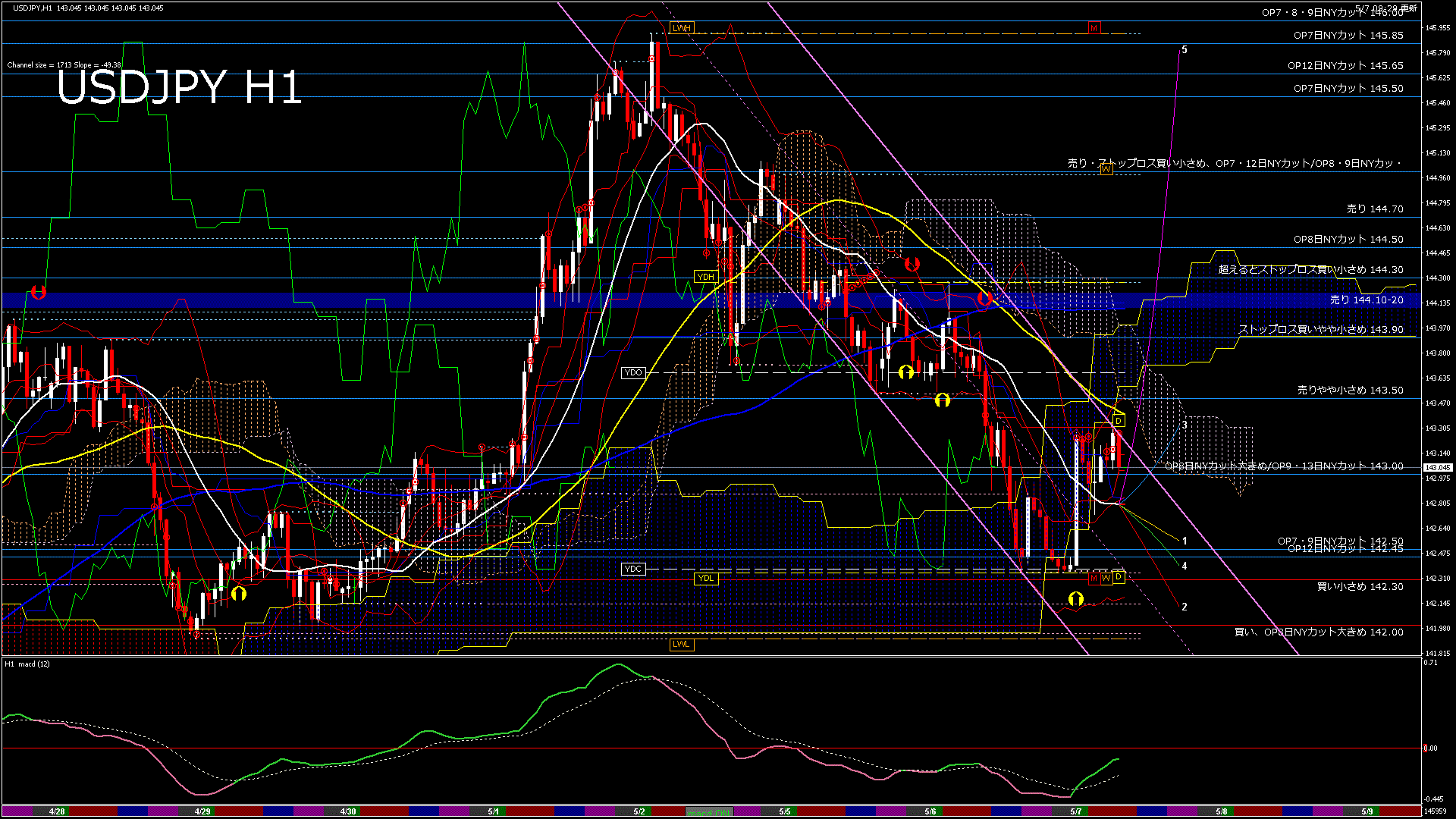Screen dimensions: 1456x819
Task: Click the USDJPY,H1 symbol header text
Action: pyautogui.click(x=32, y=8)
